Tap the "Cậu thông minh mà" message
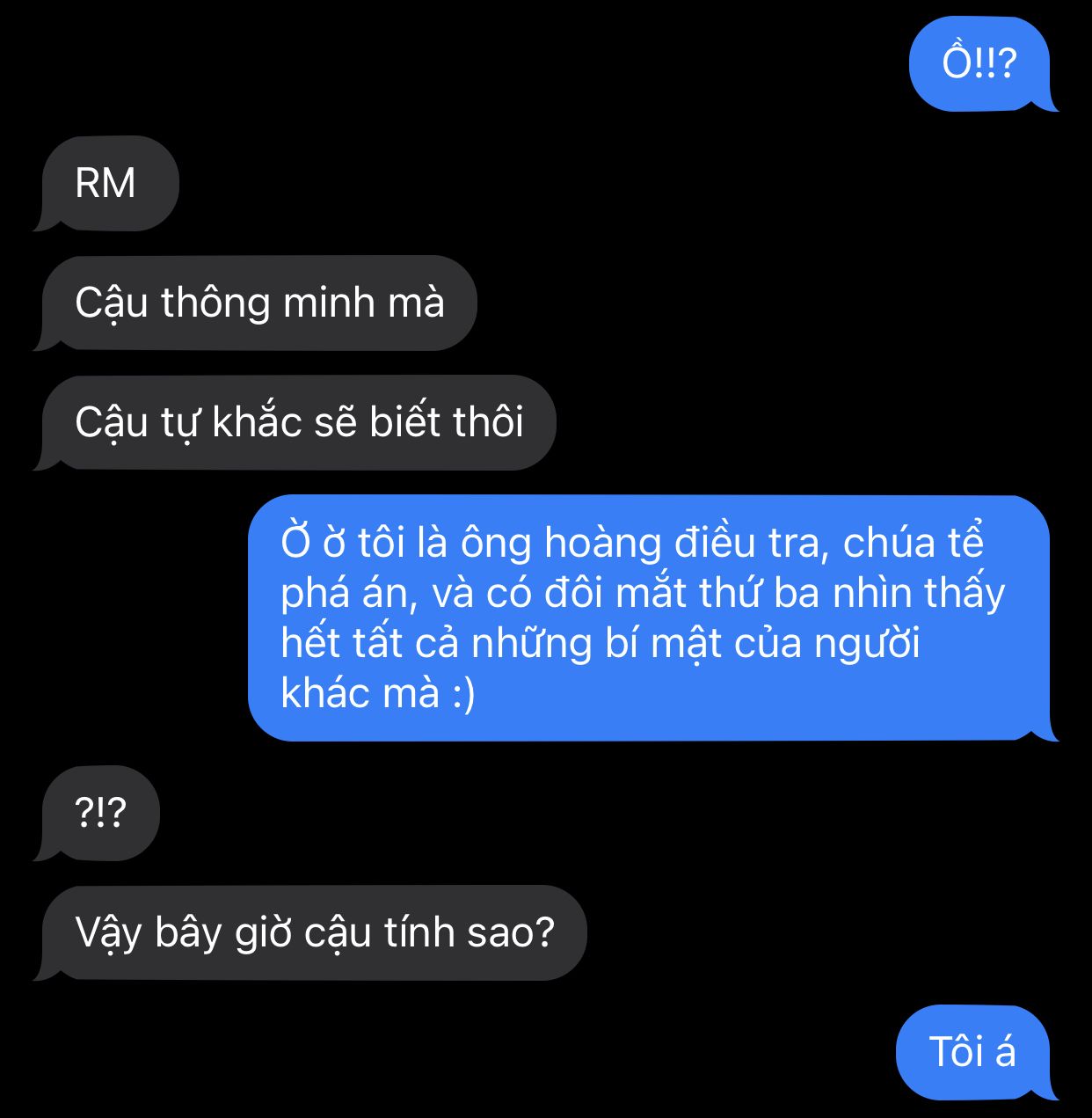Screen dimensions: 1092x1118 pos(256,303)
